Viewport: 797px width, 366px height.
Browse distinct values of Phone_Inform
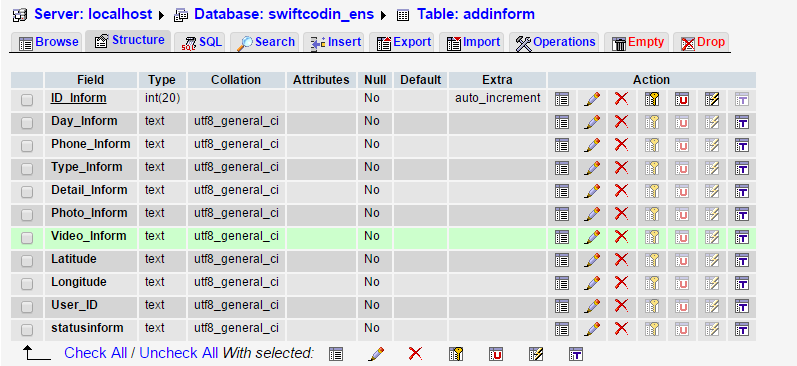(562, 145)
